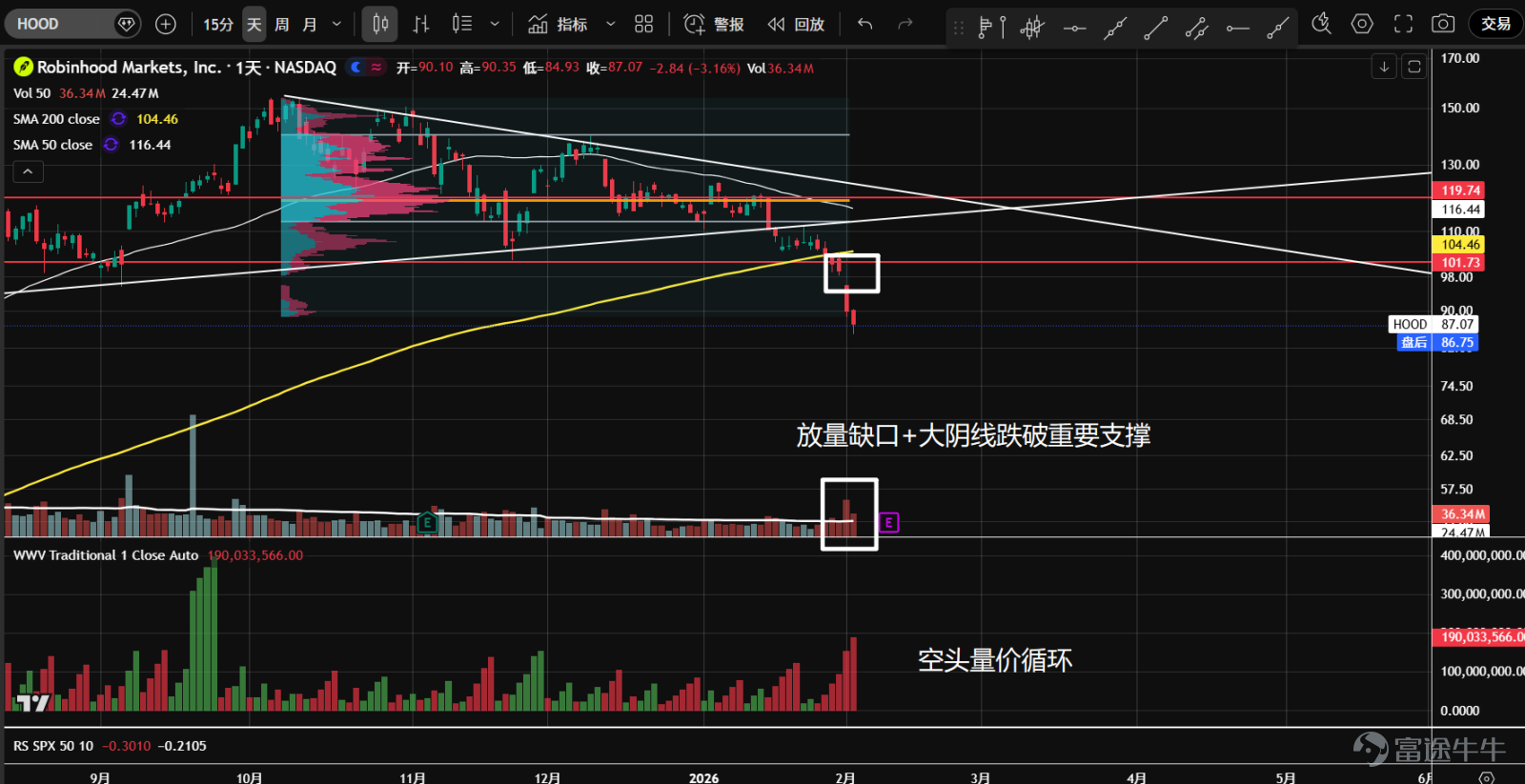Click the TradingView logo on chart
This screenshot has width=1525, height=784.
pos(32,703)
